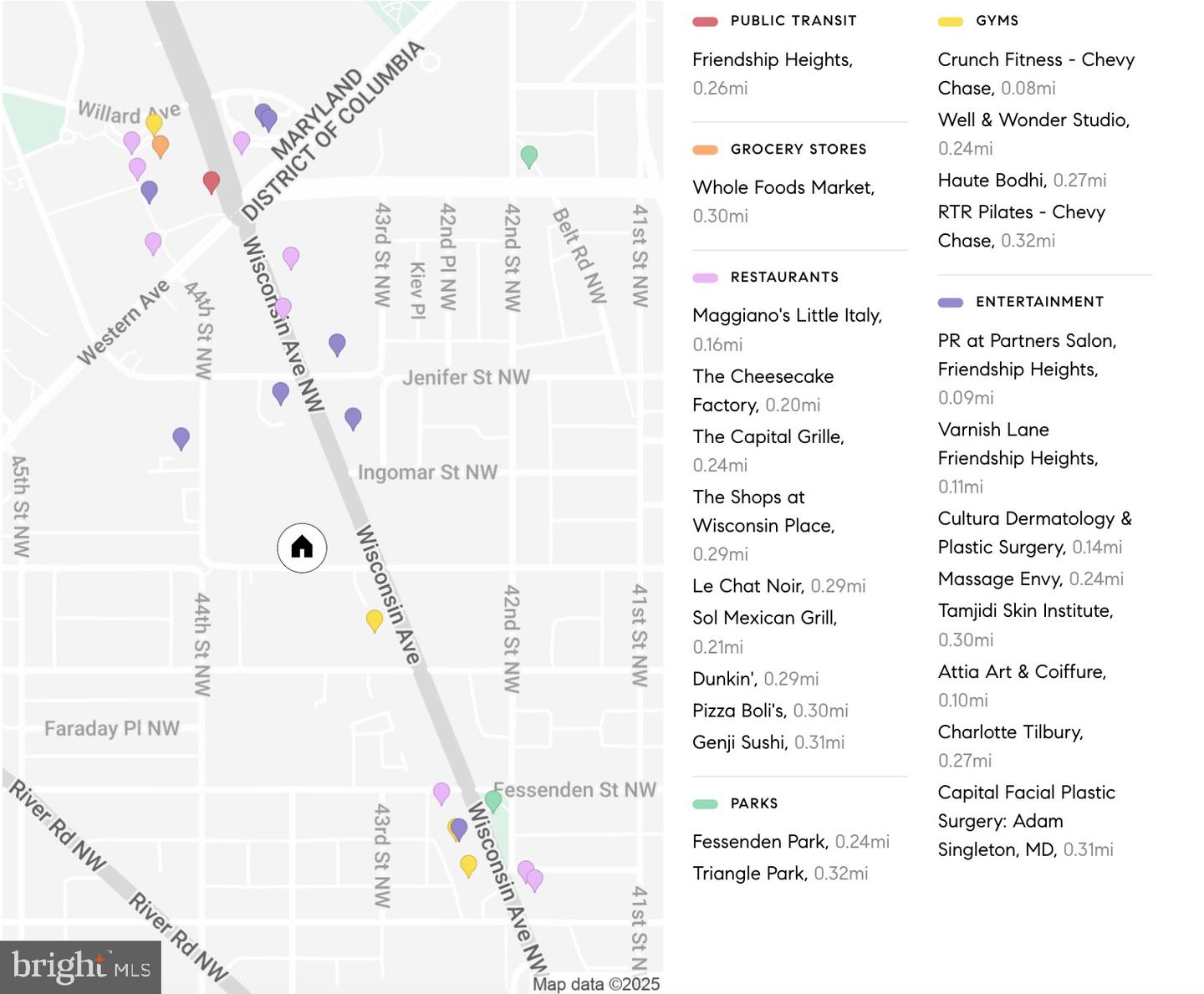This screenshot has width=1204, height=994.
Task: Click the Le Chat Noir listing
Action: tap(778, 586)
